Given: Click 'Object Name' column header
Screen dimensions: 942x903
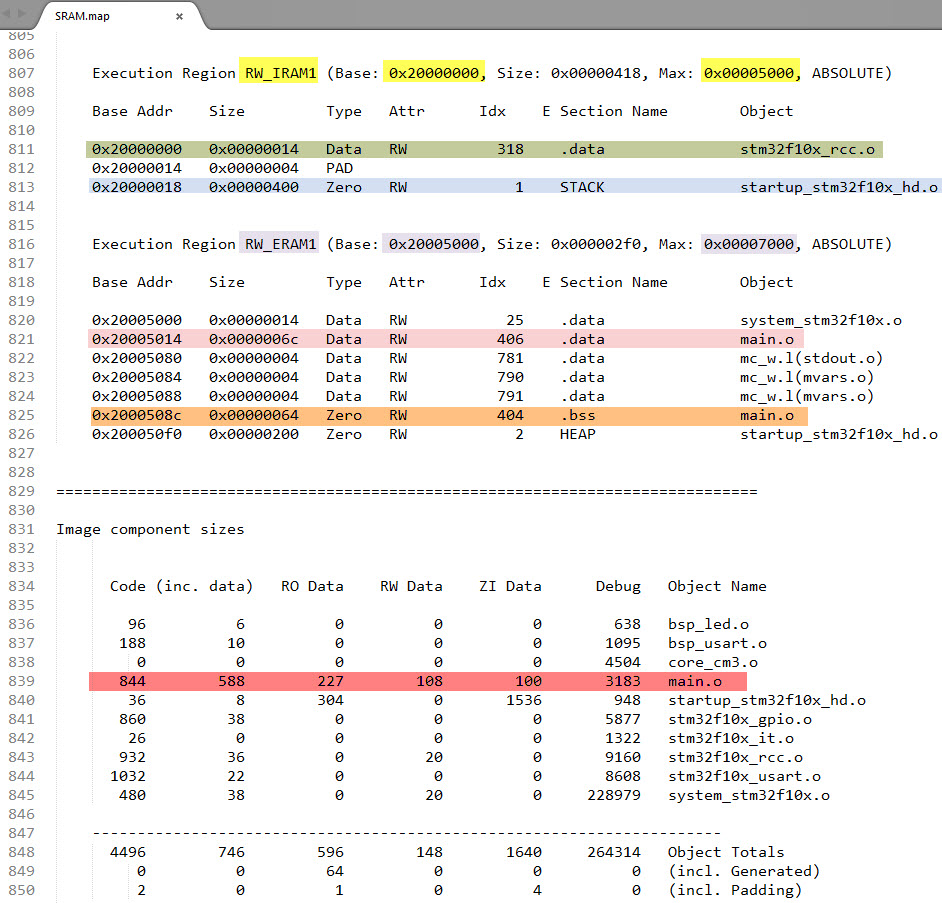Looking at the screenshot, I should click(x=717, y=586).
